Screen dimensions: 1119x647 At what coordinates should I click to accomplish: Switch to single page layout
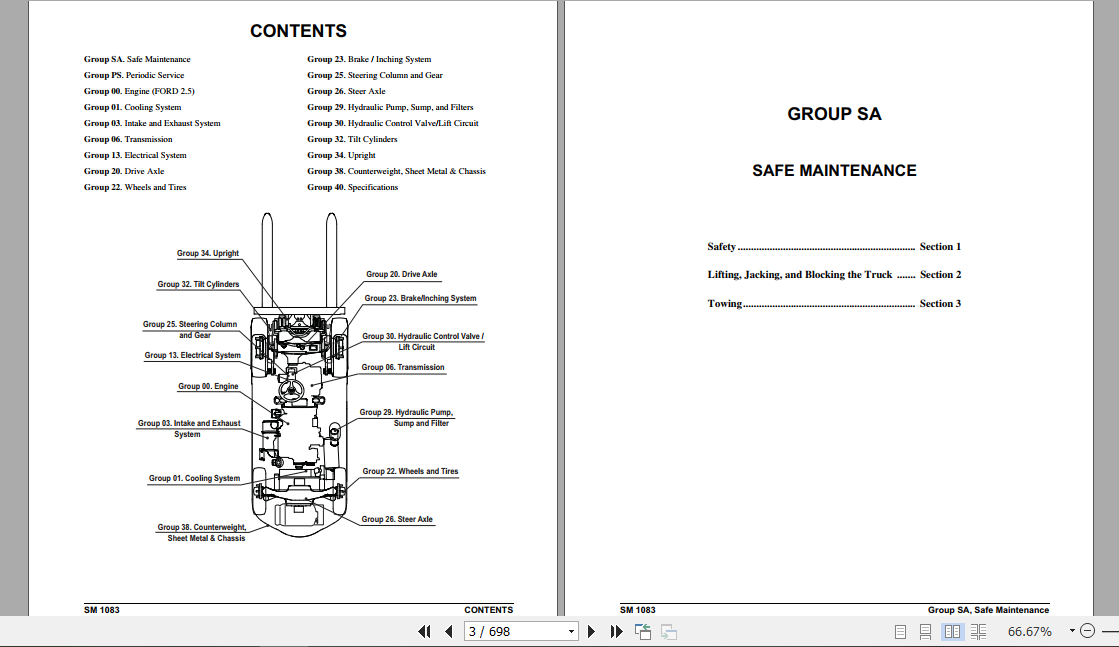901,631
